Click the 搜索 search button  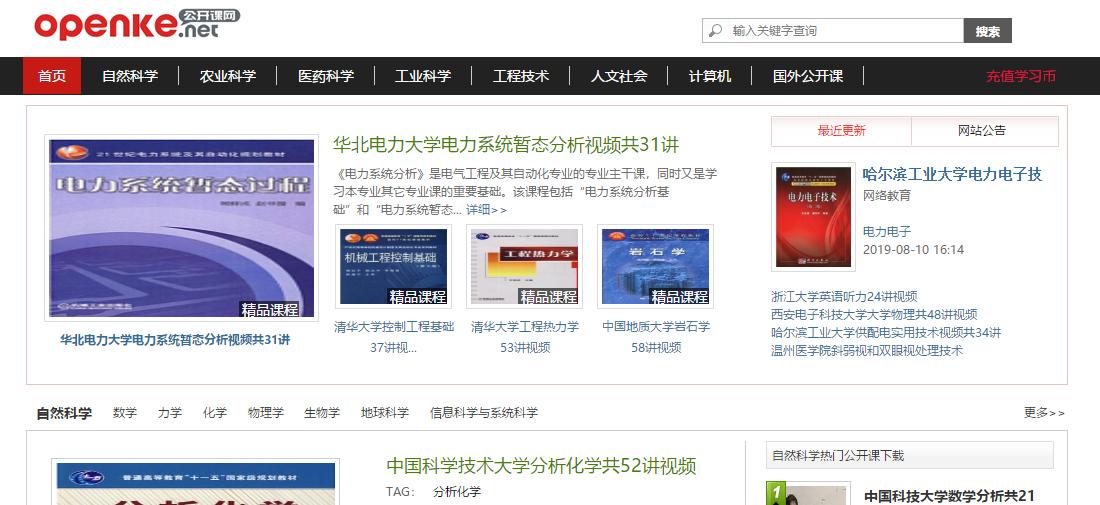pyautogui.click(x=988, y=31)
